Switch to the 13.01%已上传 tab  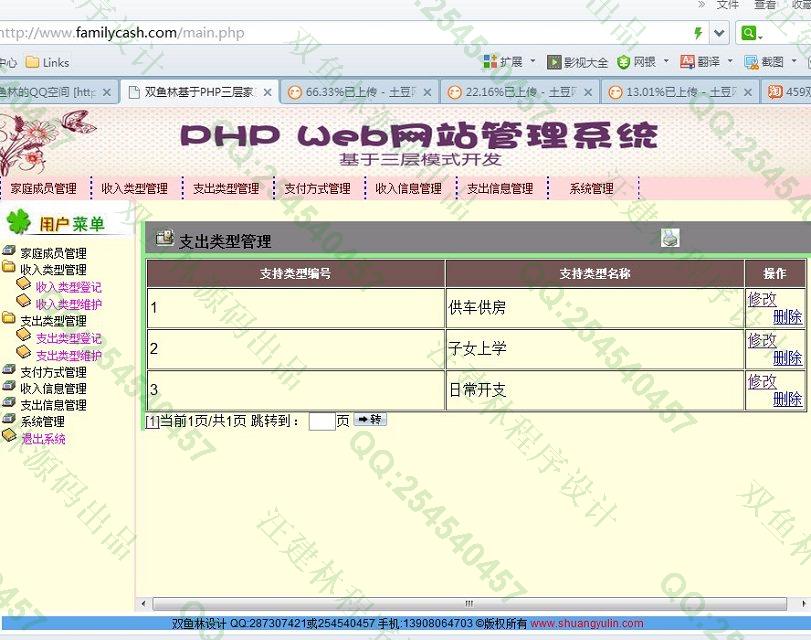pos(680,92)
